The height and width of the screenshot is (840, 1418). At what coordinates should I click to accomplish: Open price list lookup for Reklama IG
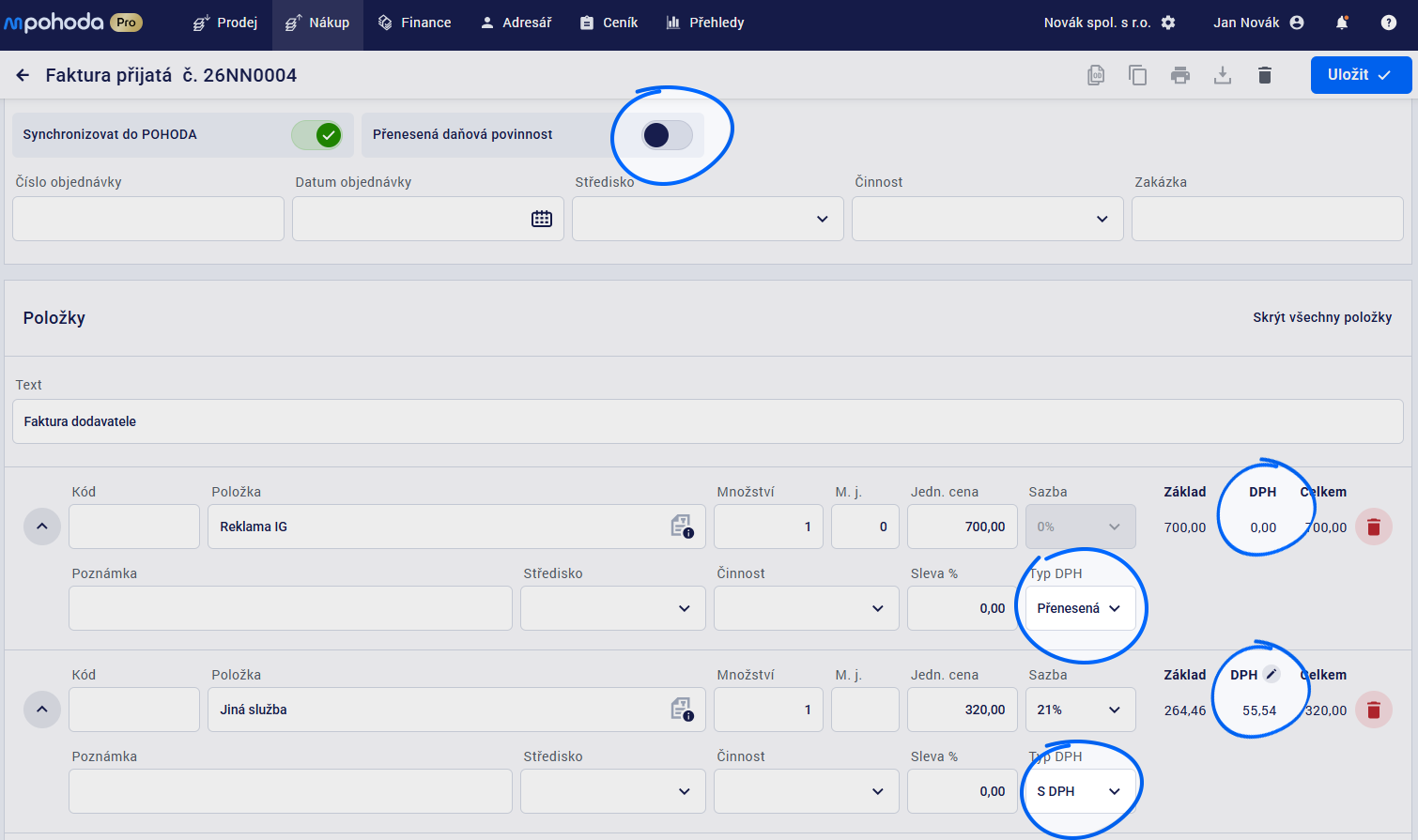coord(682,527)
